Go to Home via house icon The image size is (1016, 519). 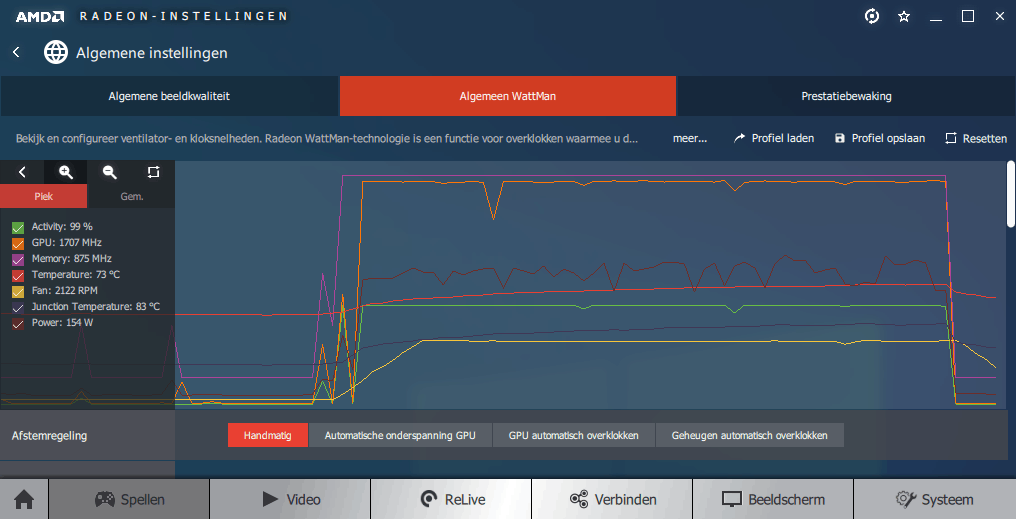pos(24,500)
